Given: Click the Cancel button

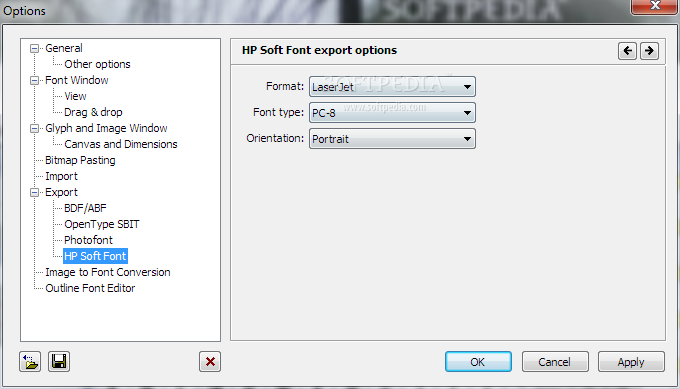Looking at the screenshot, I should click(x=555, y=362).
